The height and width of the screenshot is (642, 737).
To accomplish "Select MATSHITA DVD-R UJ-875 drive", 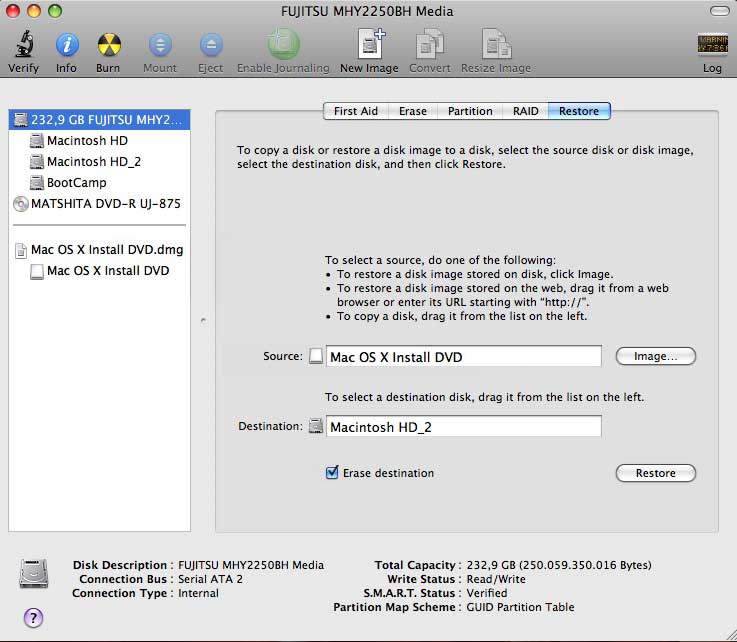I will click(x=99, y=204).
